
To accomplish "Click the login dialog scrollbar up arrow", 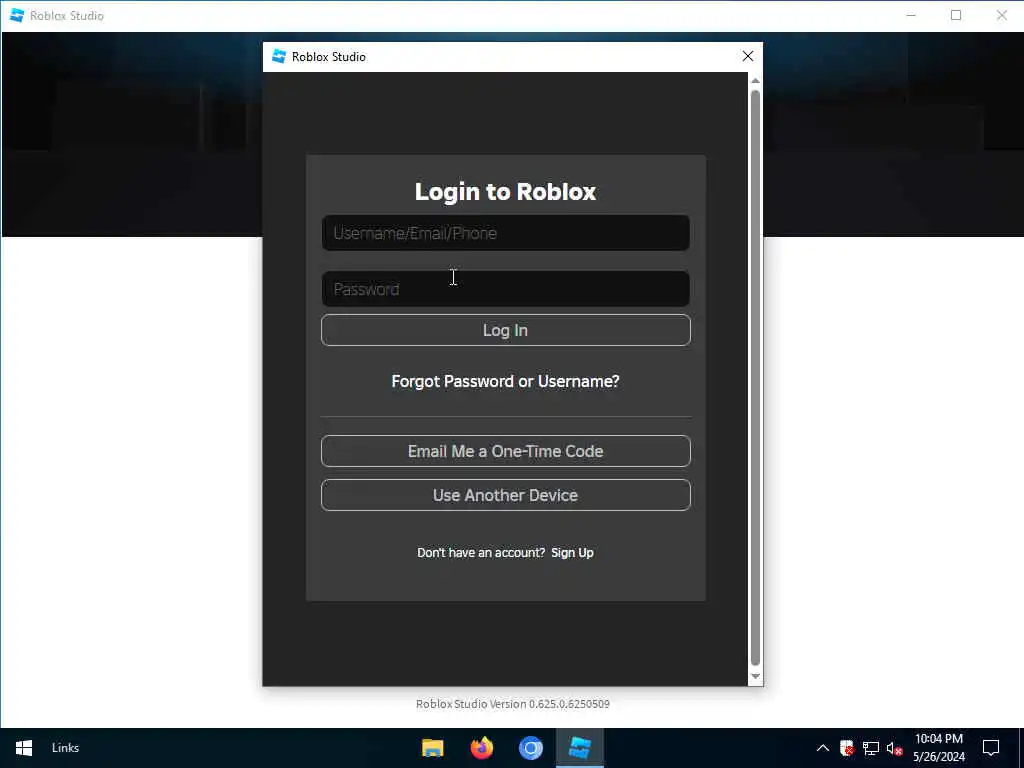I will coord(756,80).
